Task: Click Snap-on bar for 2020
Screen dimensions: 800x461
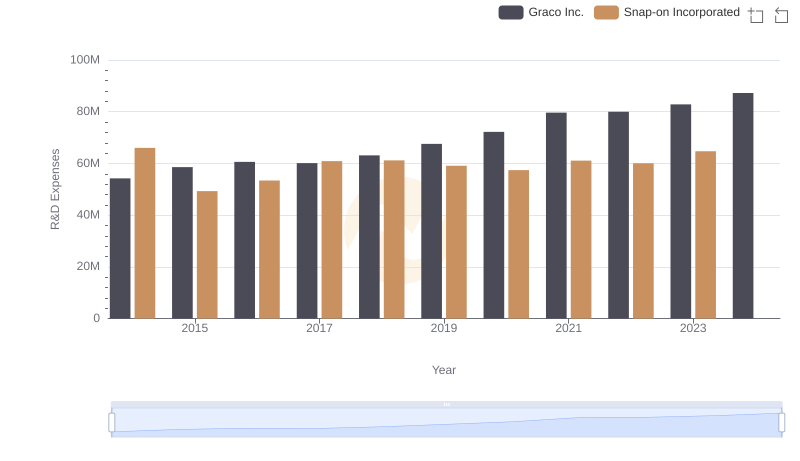Action: coord(518,245)
